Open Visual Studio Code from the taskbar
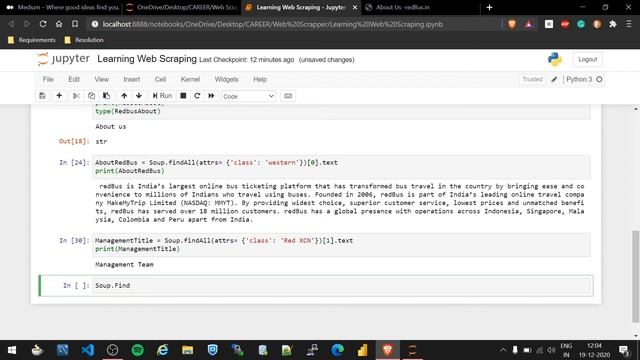Screen dimensions: 640x360 pyautogui.click(x=87, y=350)
